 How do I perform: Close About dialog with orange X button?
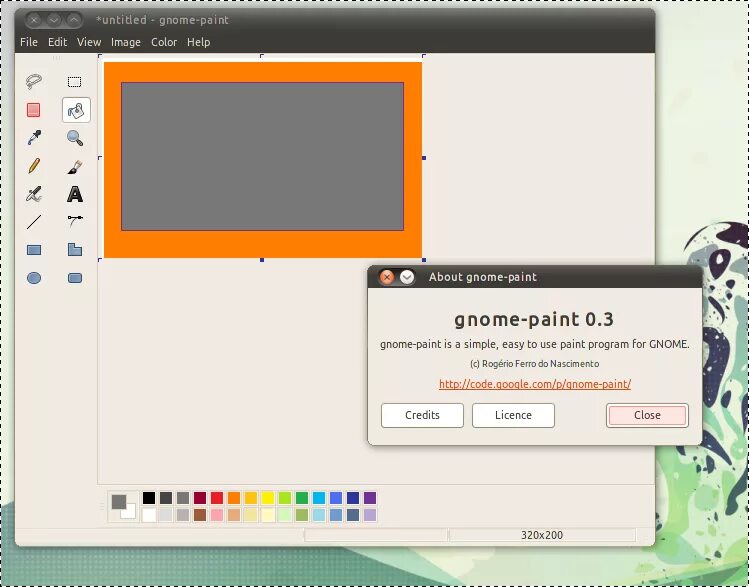tap(387, 277)
